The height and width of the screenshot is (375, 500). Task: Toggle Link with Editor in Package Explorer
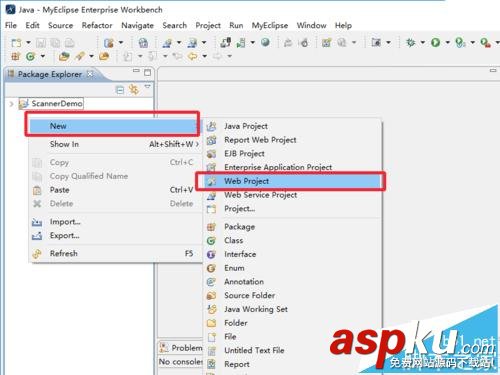point(134,89)
